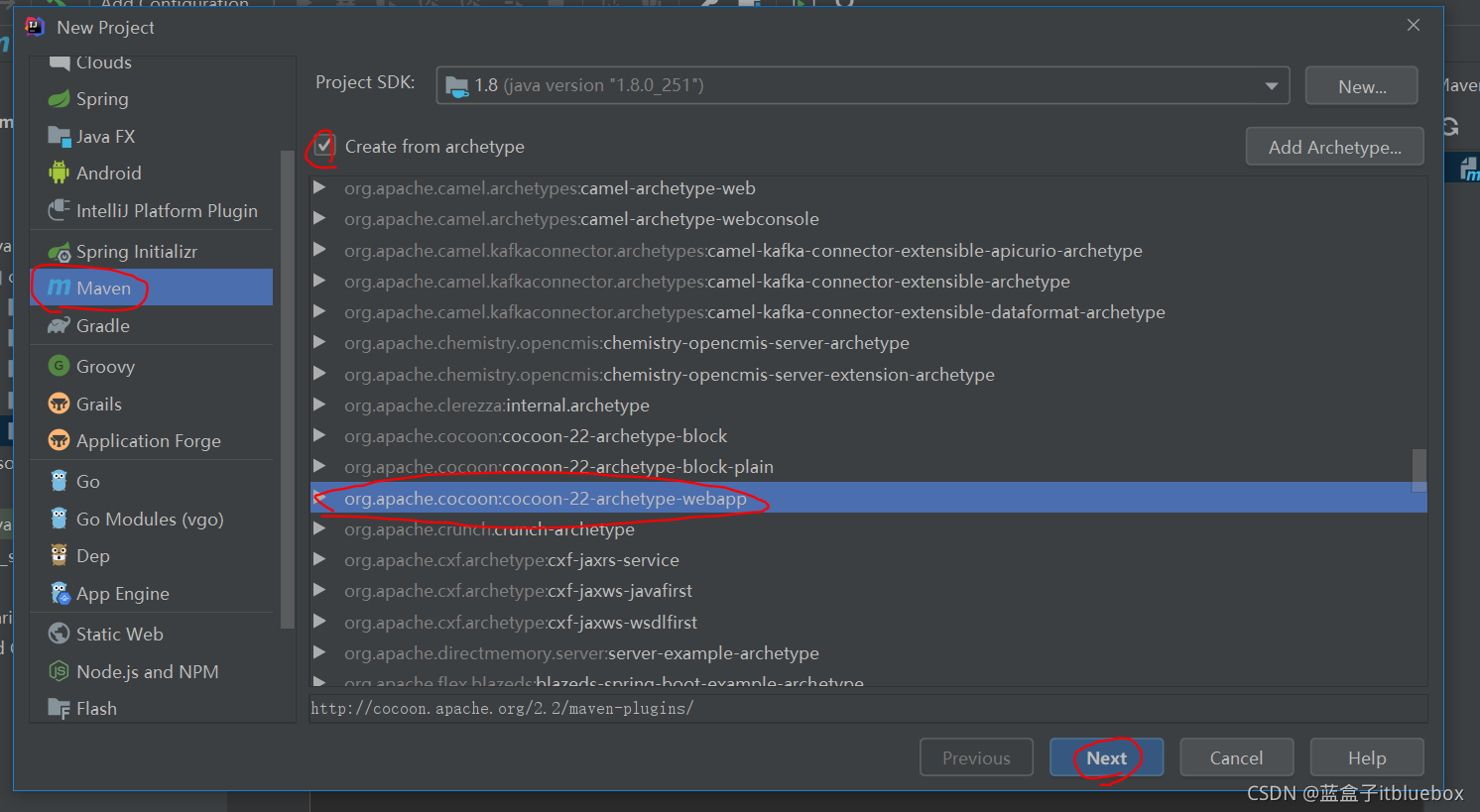Viewport: 1480px width, 812px height.
Task: Click the IntelliJ Platform Plugin icon
Action: point(60,210)
